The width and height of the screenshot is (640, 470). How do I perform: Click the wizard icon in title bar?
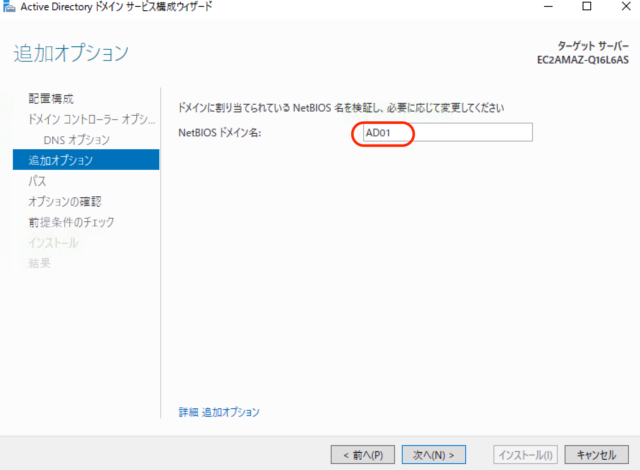coord(10,7)
